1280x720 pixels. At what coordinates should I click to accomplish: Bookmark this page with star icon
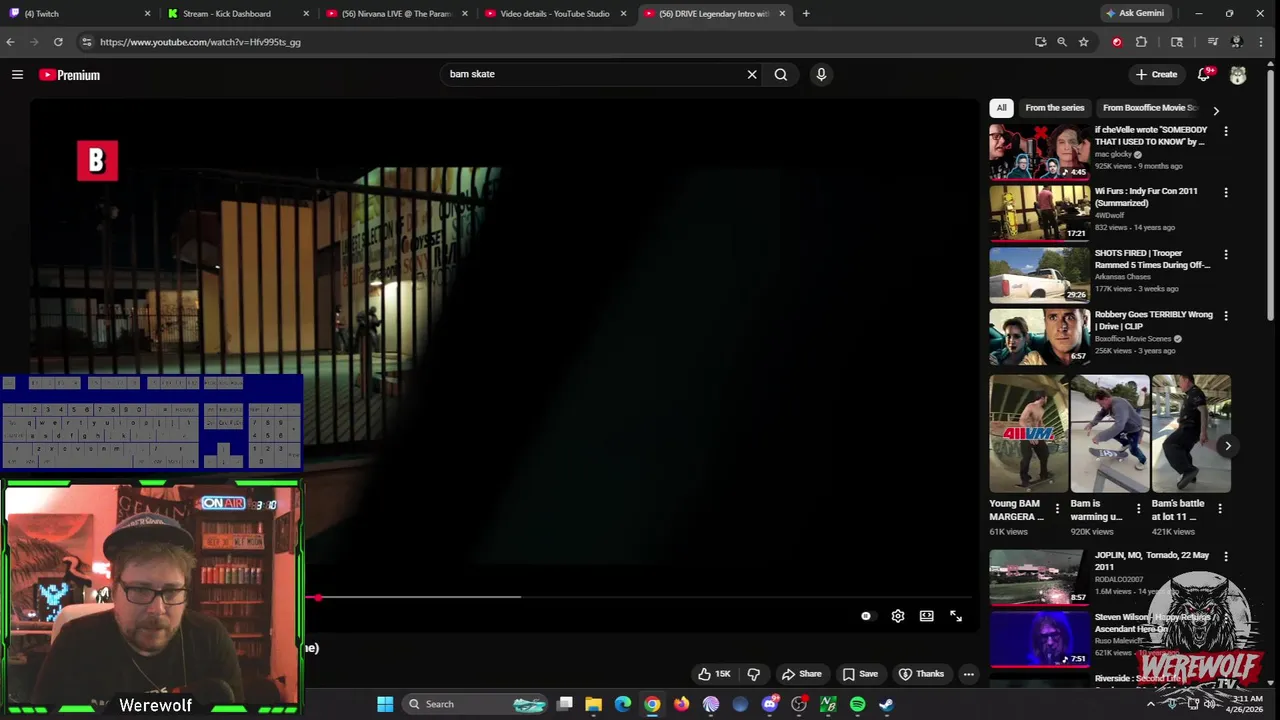(x=1083, y=42)
